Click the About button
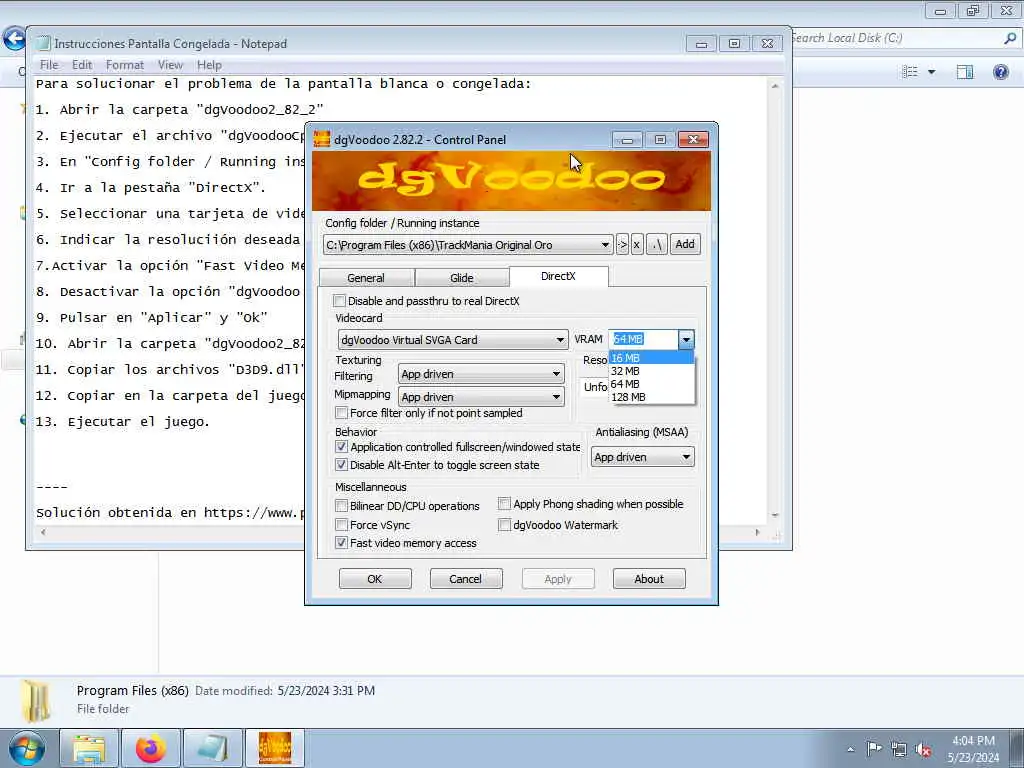1024x768 pixels. pyautogui.click(x=649, y=579)
